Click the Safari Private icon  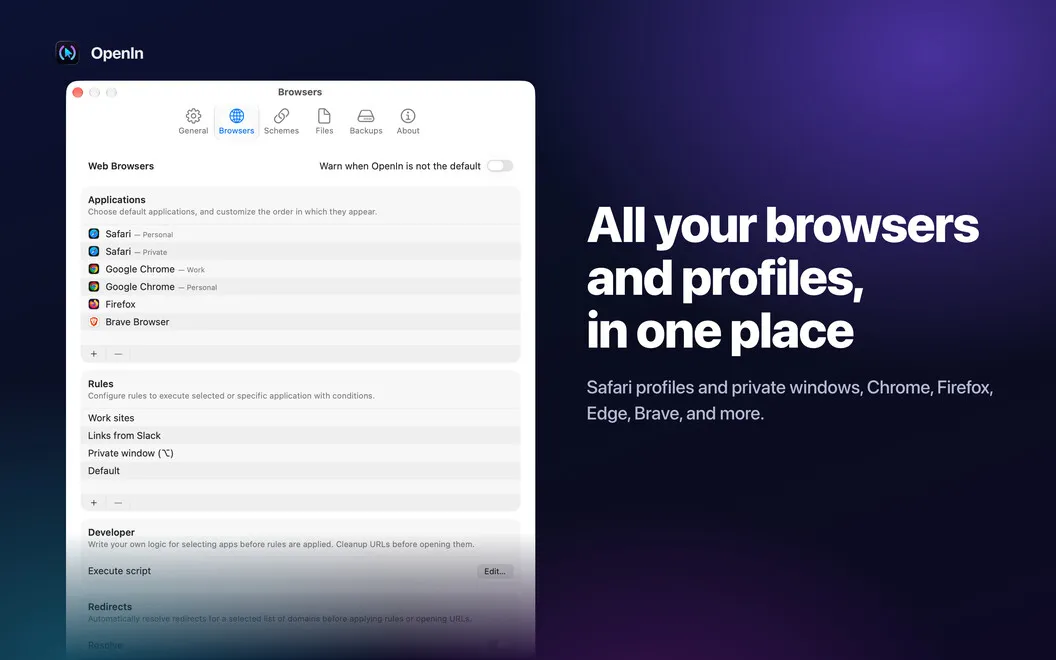point(94,251)
